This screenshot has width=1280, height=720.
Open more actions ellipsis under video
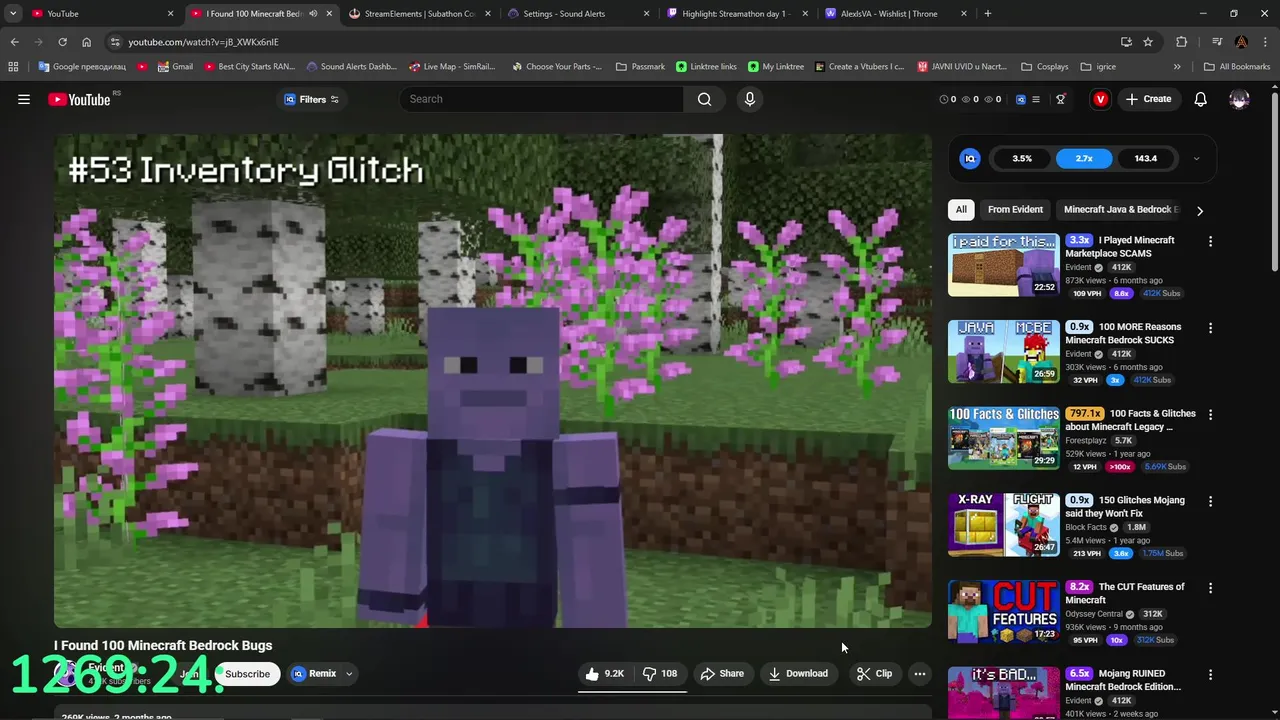tap(920, 674)
